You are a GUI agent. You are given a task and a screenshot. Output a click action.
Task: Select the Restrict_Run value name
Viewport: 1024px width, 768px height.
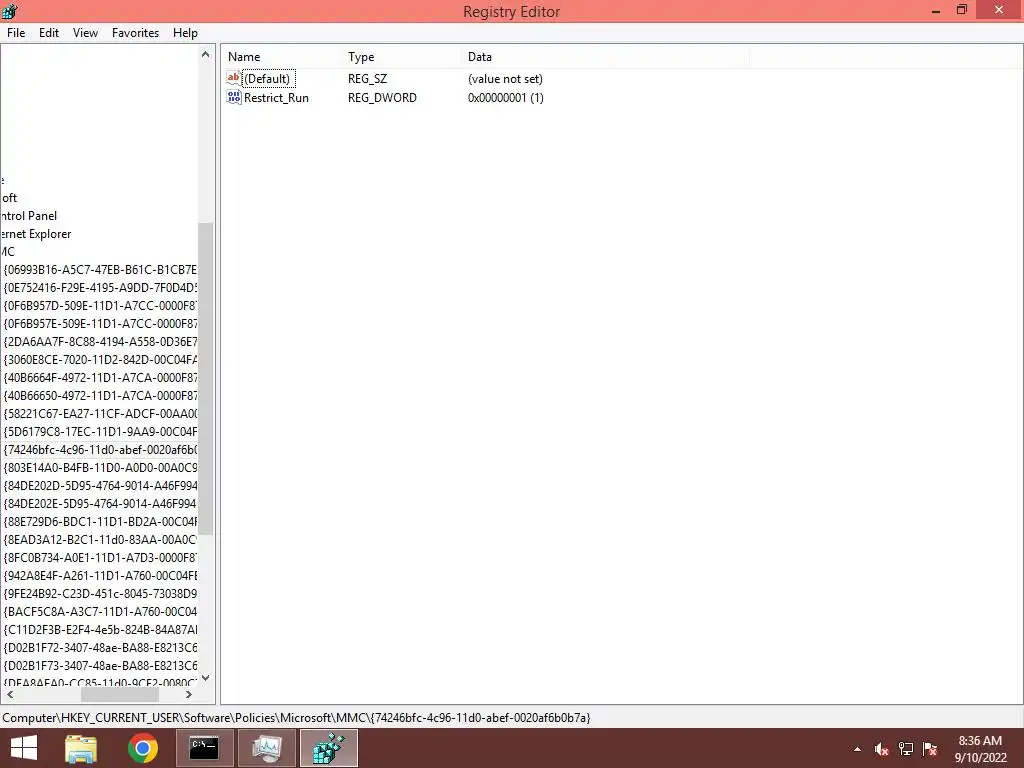point(276,98)
